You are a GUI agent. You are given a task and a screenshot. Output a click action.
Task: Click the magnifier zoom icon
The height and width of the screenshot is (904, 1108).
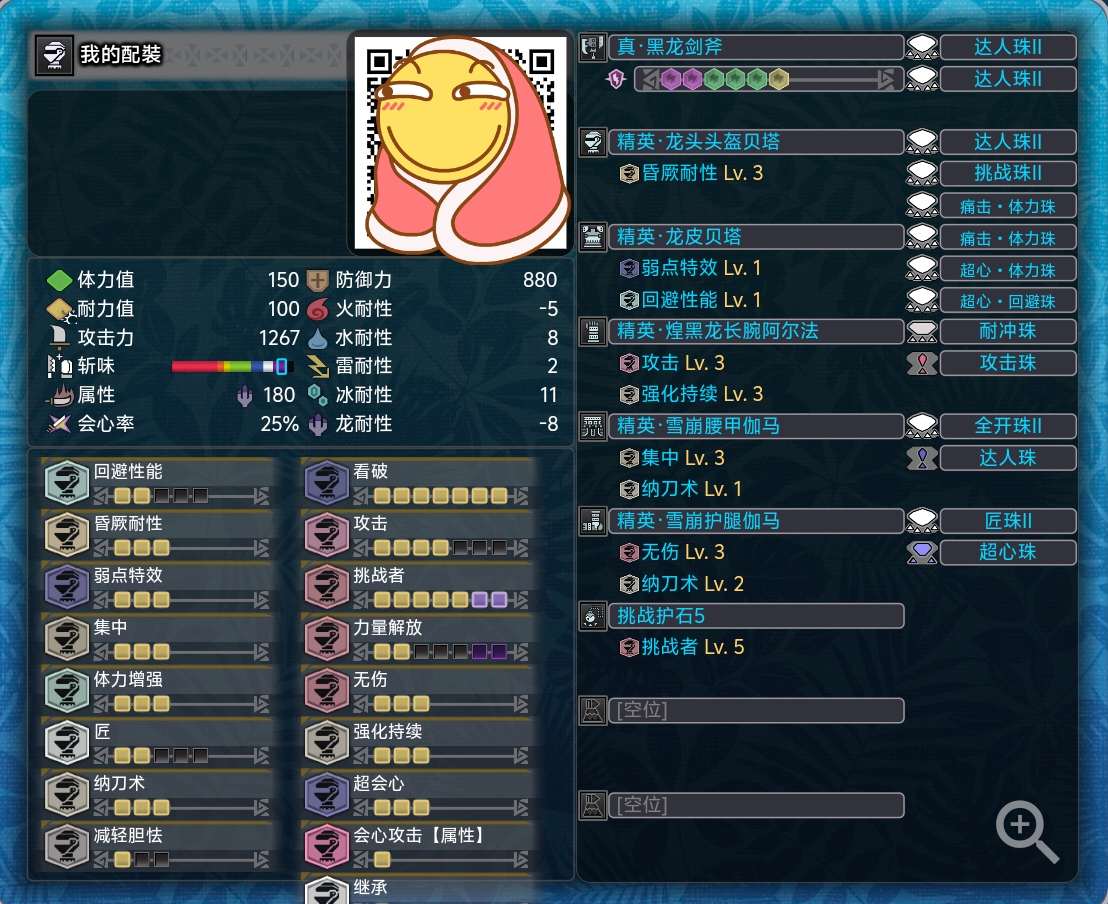coord(1027,832)
